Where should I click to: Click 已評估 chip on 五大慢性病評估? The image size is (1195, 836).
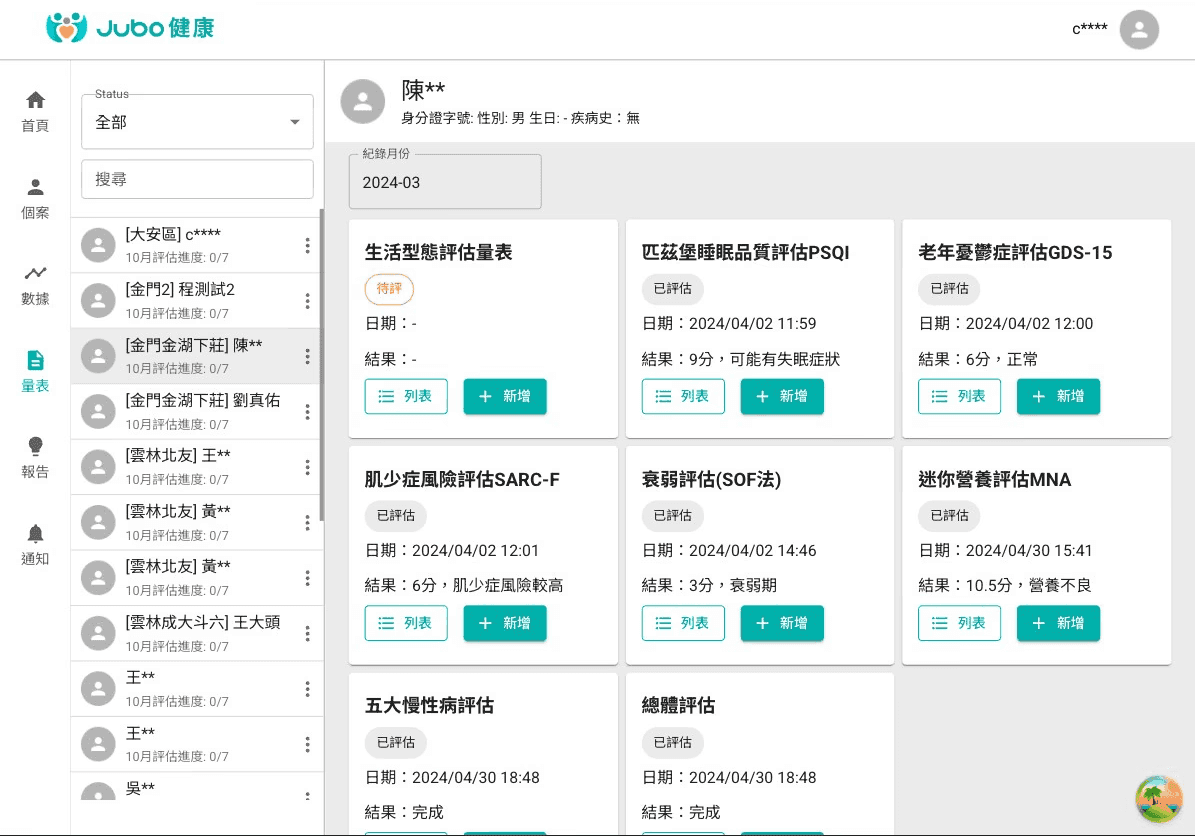(396, 742)
